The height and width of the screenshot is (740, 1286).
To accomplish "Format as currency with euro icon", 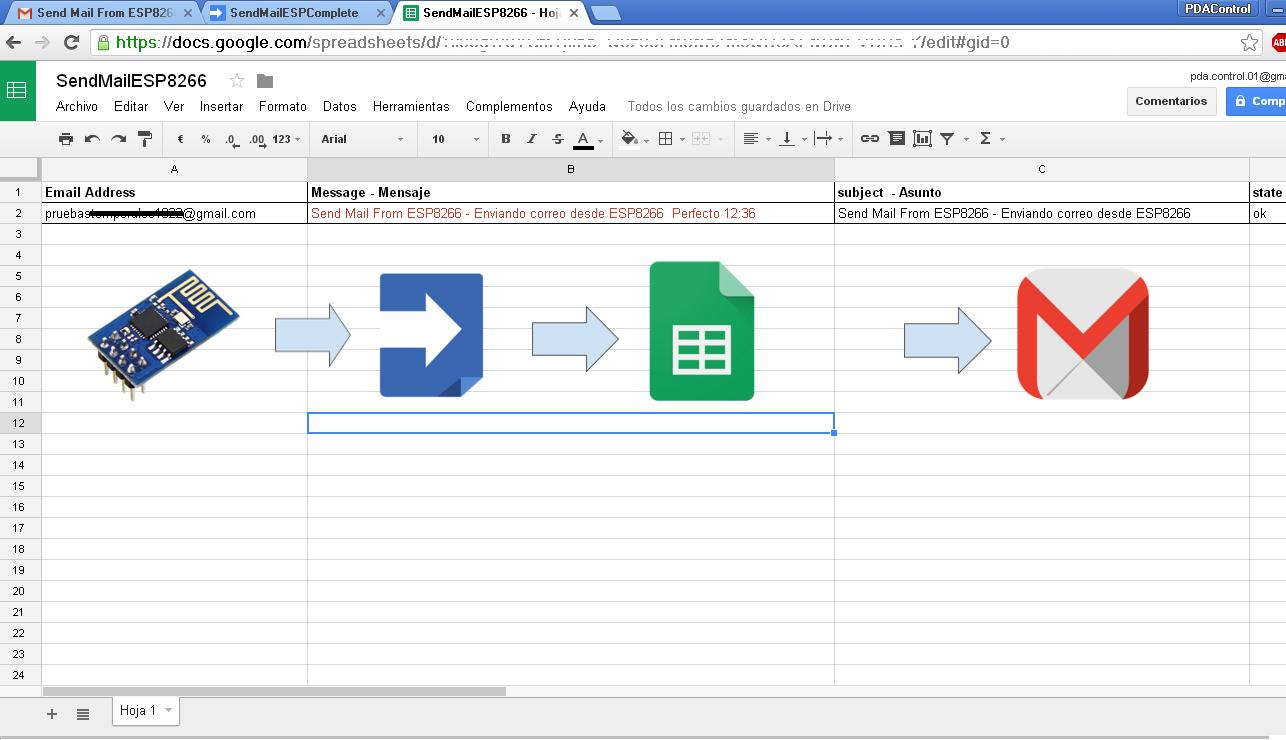I will [180, 139].
